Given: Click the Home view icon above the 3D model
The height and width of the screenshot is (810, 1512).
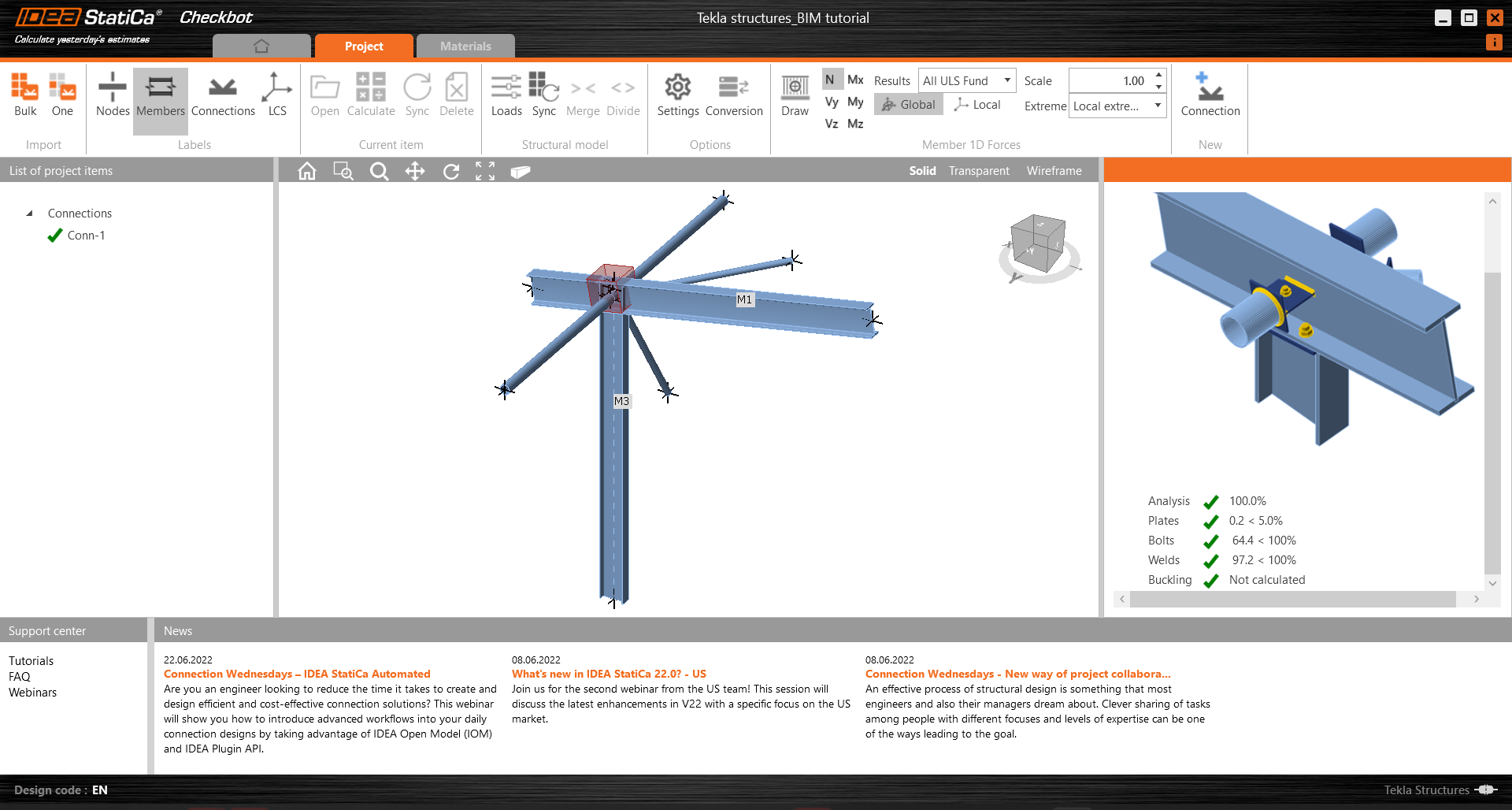Looking at the screenshot, I should coord(307,171).
